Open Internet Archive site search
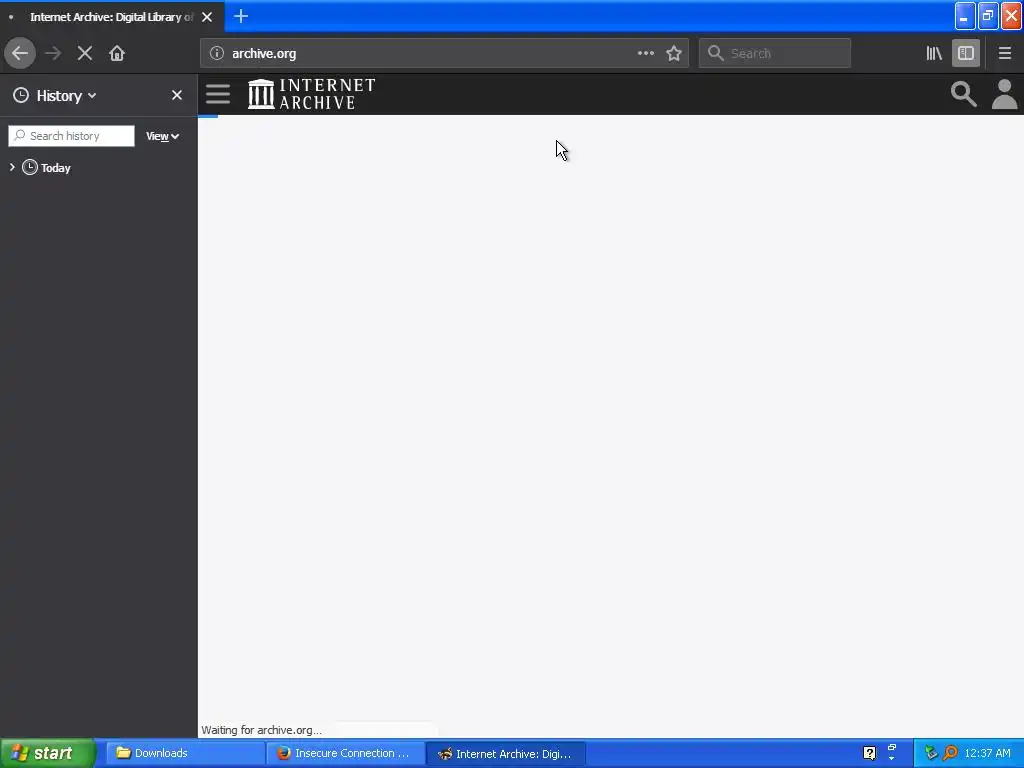1024x768 pixels. tap(964, 94)
